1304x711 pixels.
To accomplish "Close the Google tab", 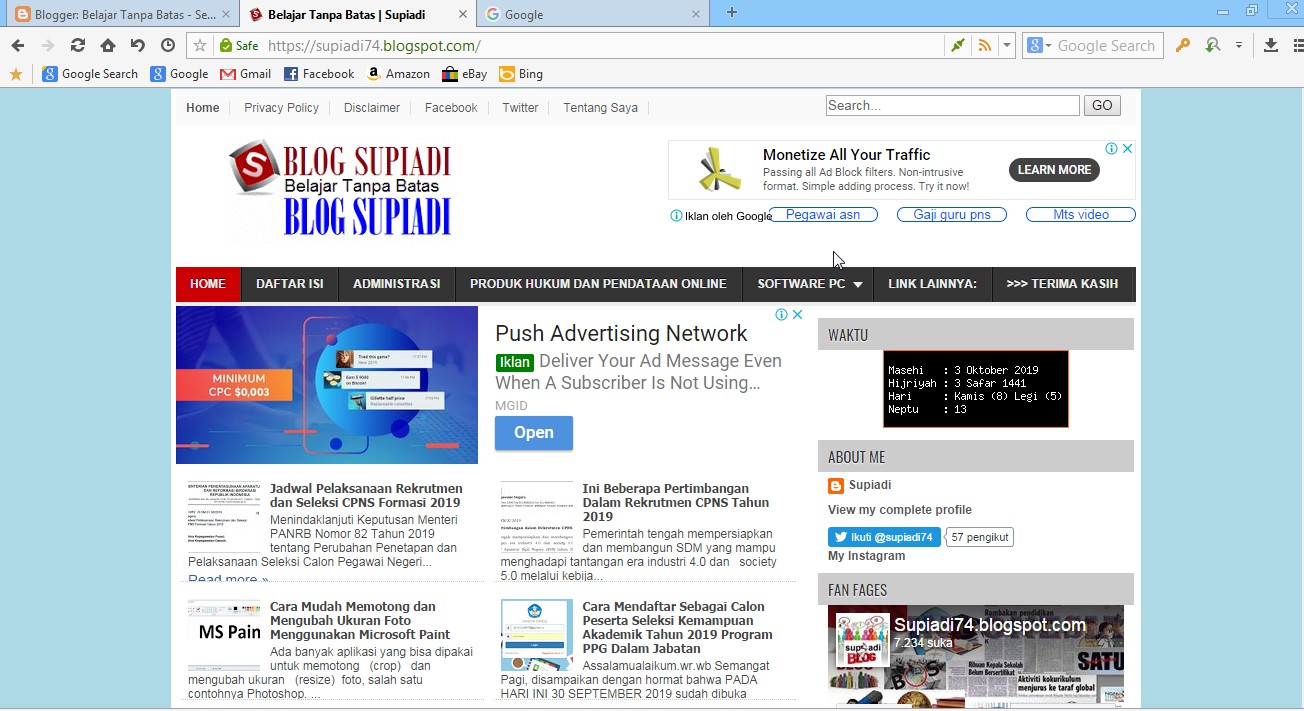I will [x=696, y=14].
